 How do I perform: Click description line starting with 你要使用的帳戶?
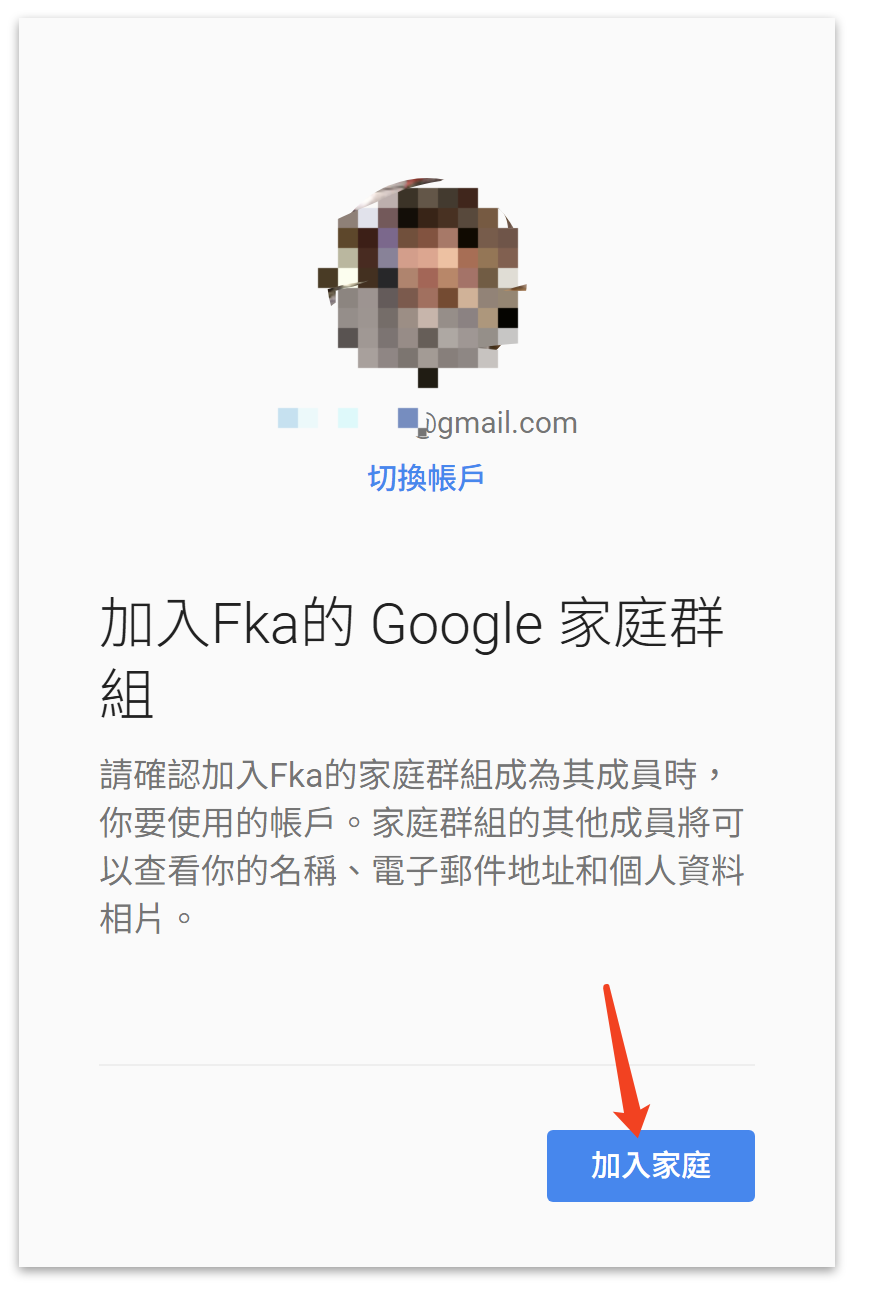[421, 823]
